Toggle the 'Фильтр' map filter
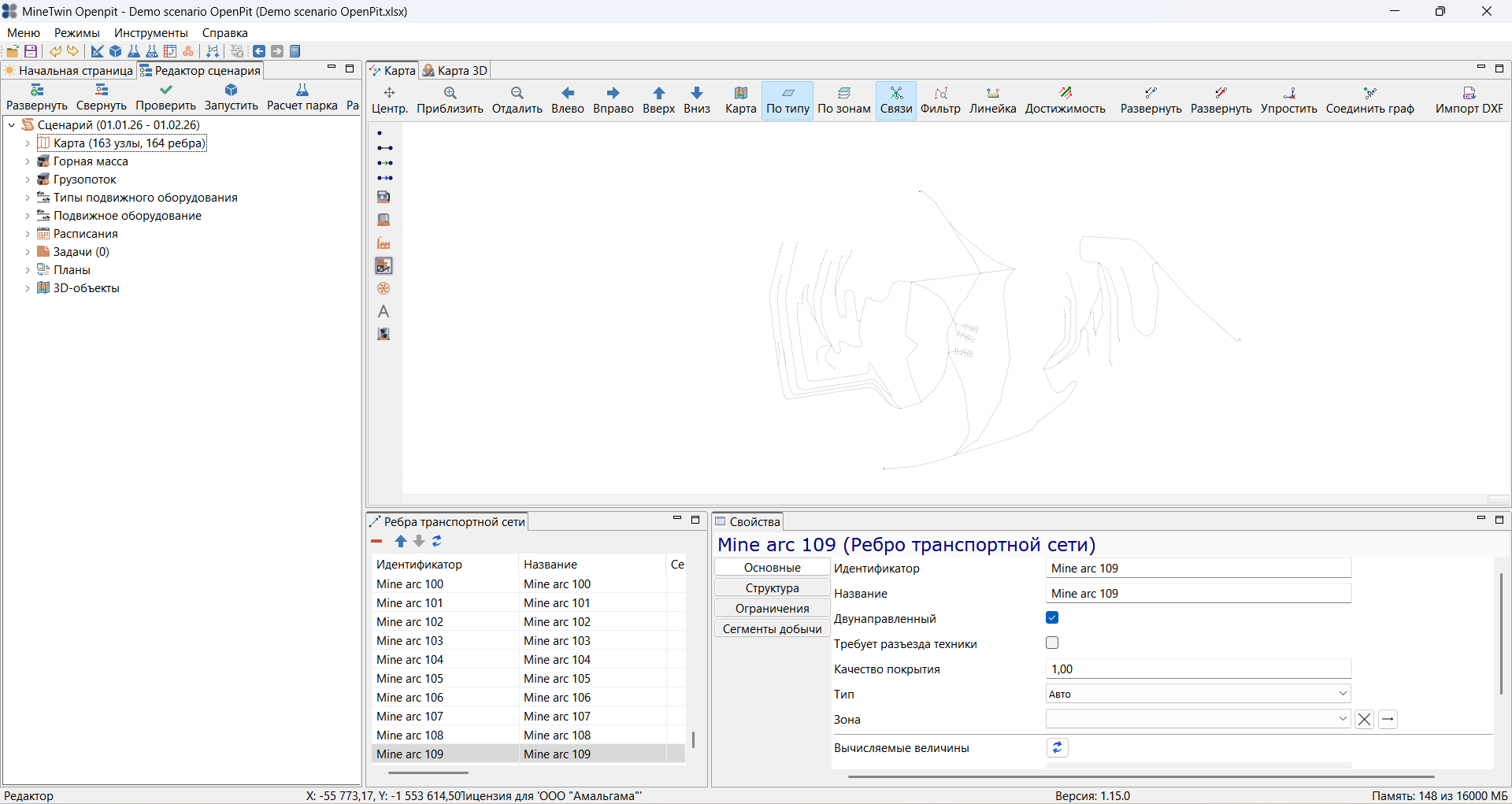Viewport: 1512px width, 804px height. tap(940, 101)
